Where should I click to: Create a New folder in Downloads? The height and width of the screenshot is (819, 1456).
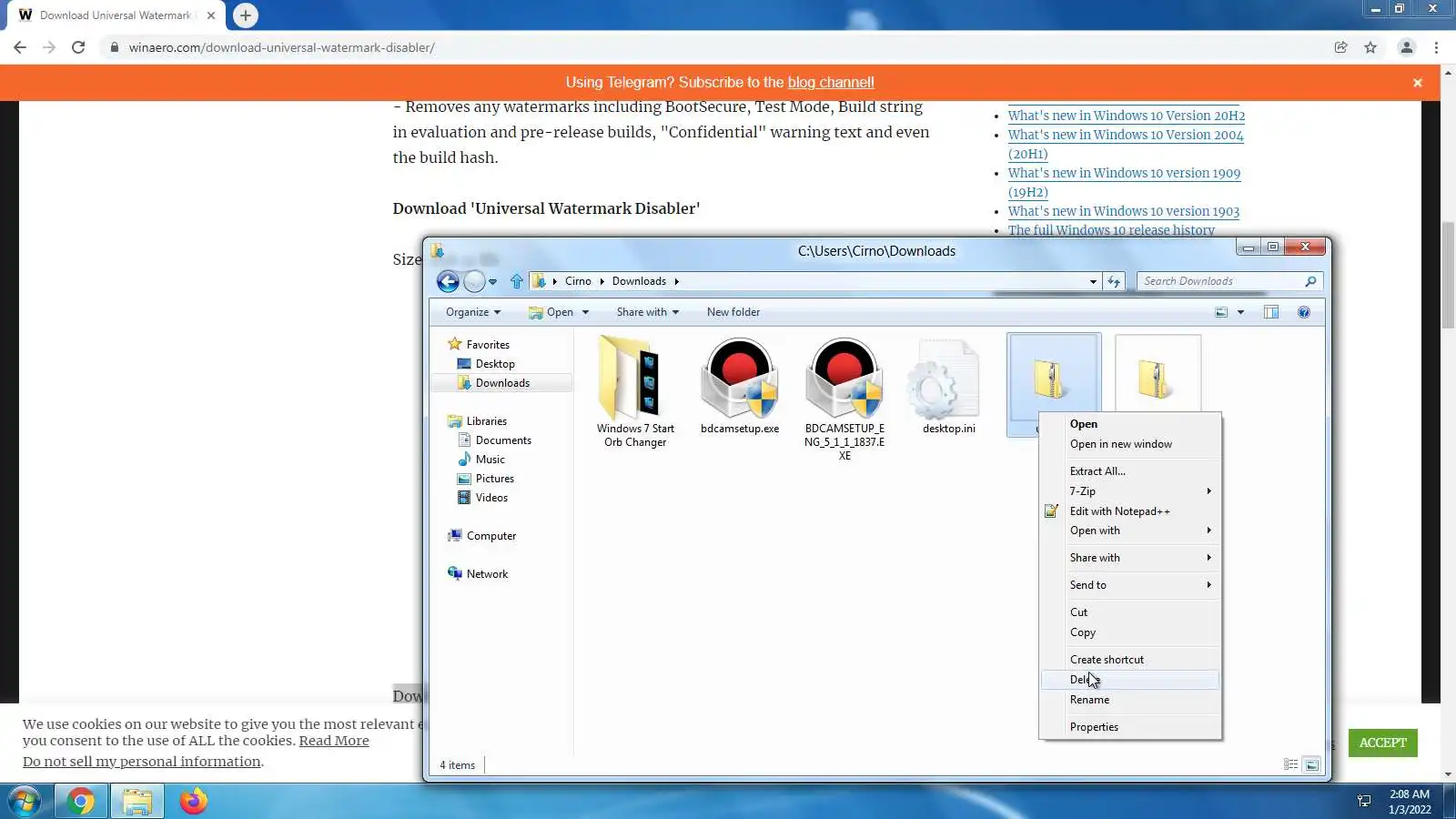733,312
